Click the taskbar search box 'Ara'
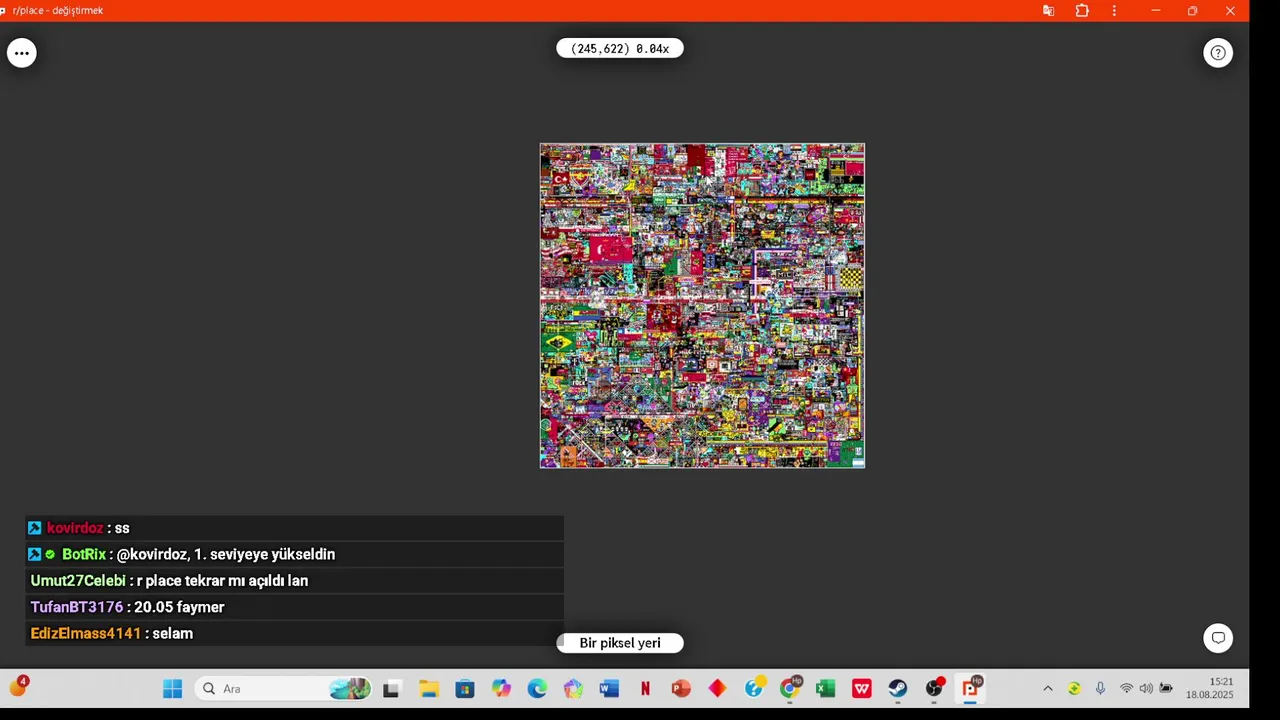 tap(284, 688)
